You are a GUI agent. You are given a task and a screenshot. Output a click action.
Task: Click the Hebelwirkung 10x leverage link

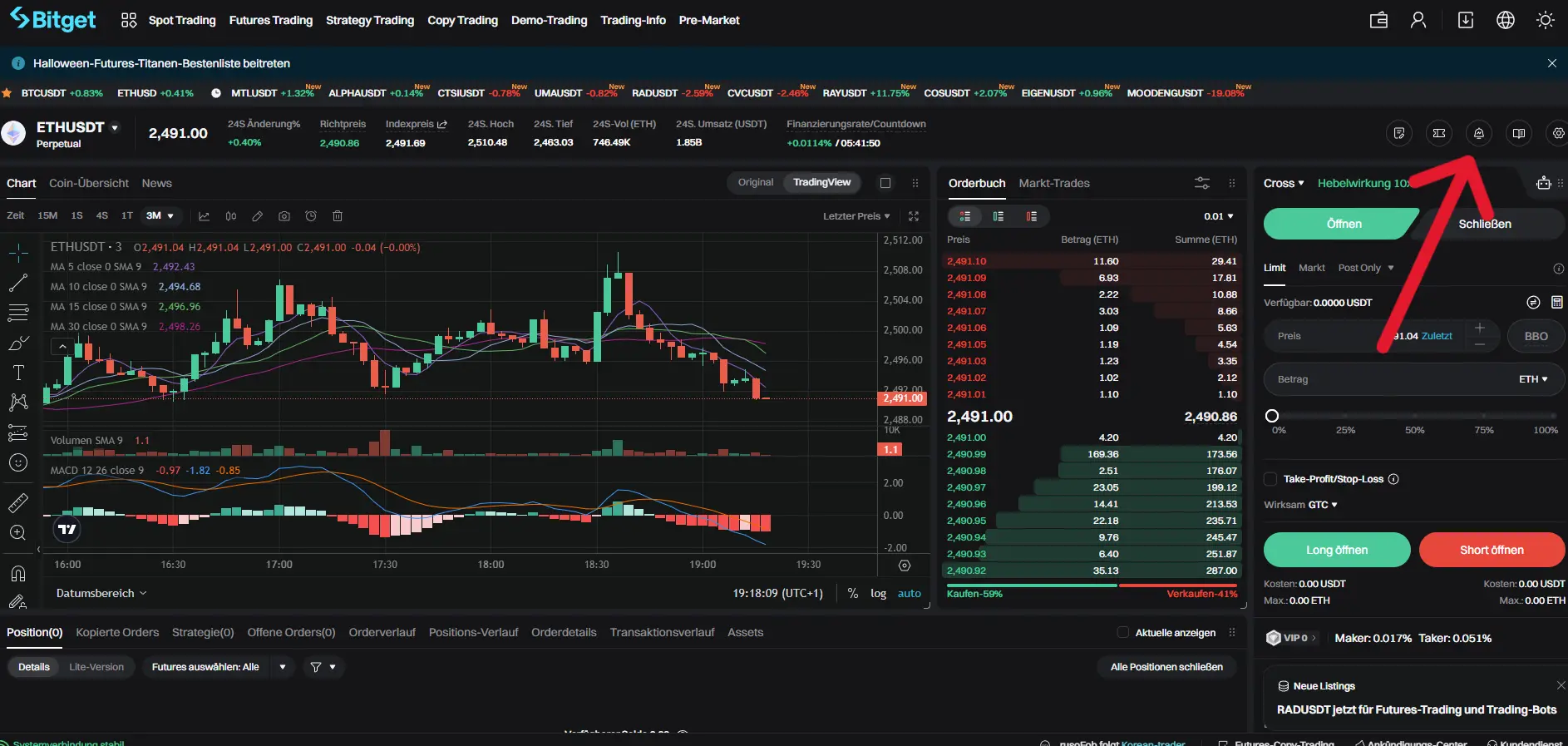[x=1364, y=183]
